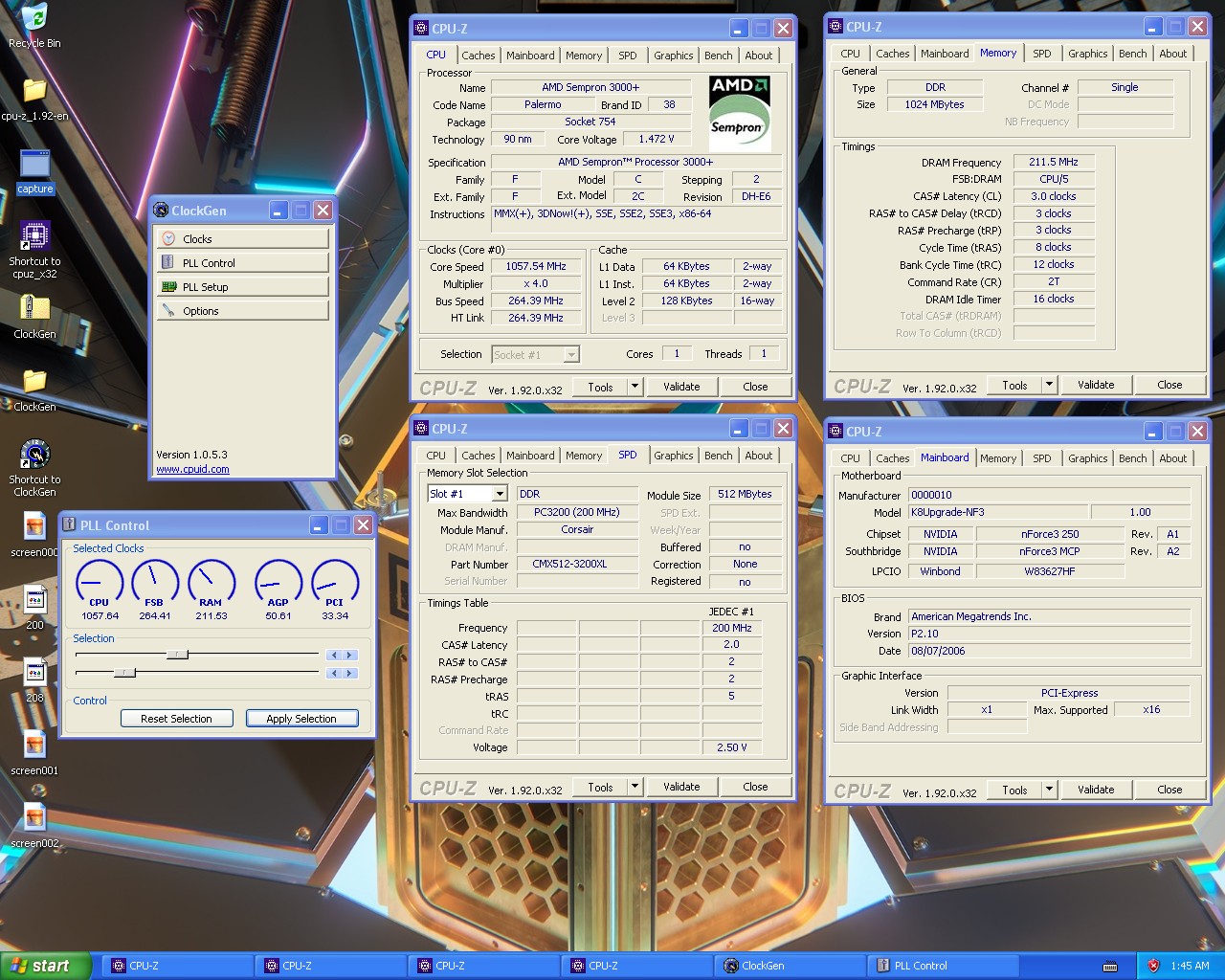This screenshot has height=980, width=1225.
Task: Click Validate in the Mainboard window
Action: point(1096,790)
